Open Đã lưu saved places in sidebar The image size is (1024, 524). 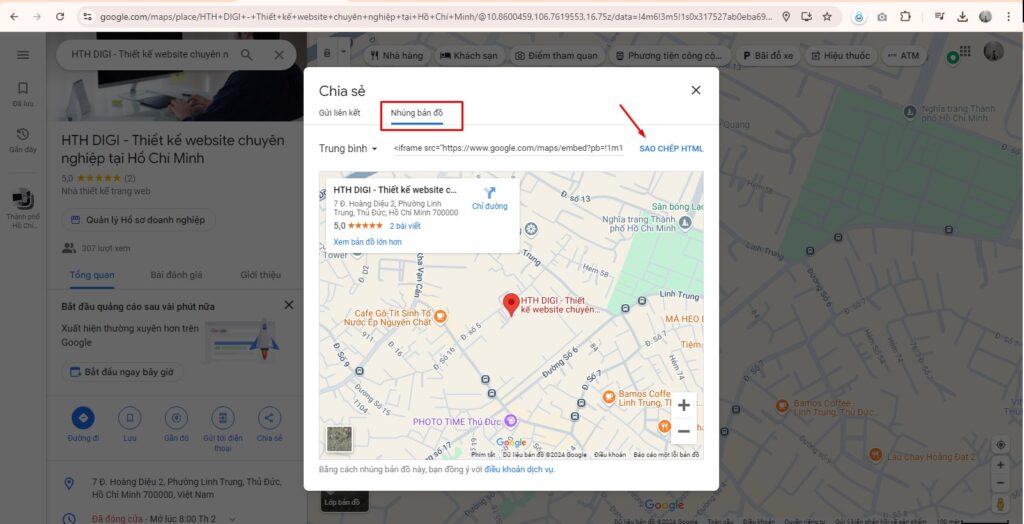click(x=23, y=94)
